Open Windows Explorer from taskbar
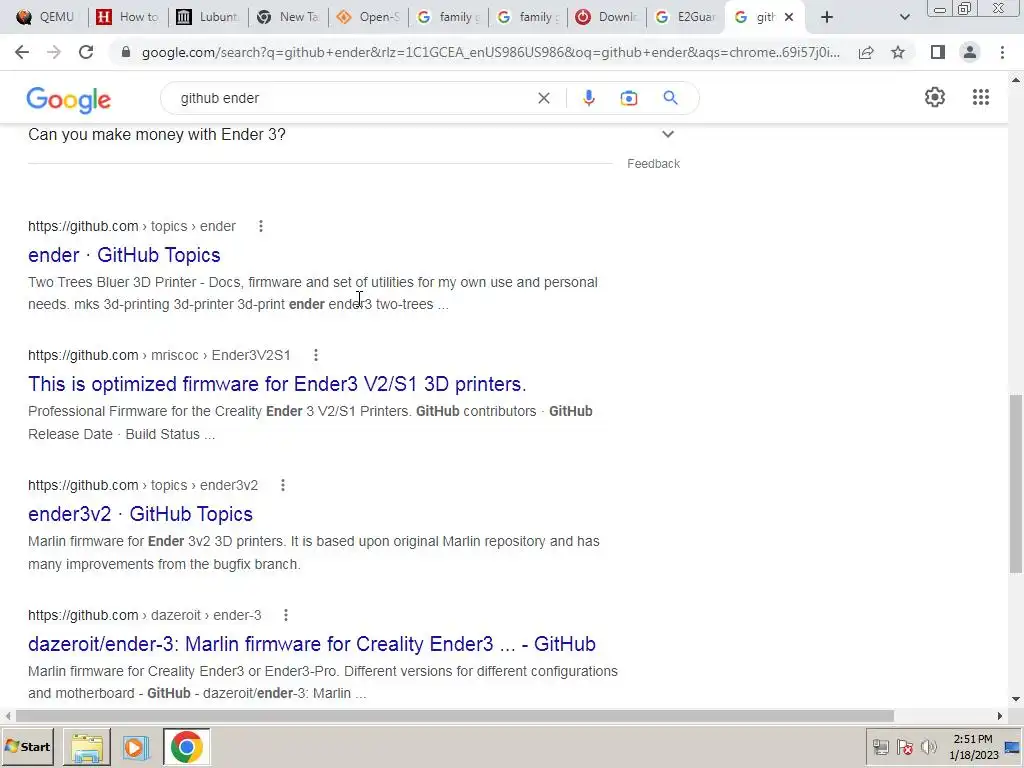The height and width of the screenshot is (768, 1024). (x=87, y=747)
